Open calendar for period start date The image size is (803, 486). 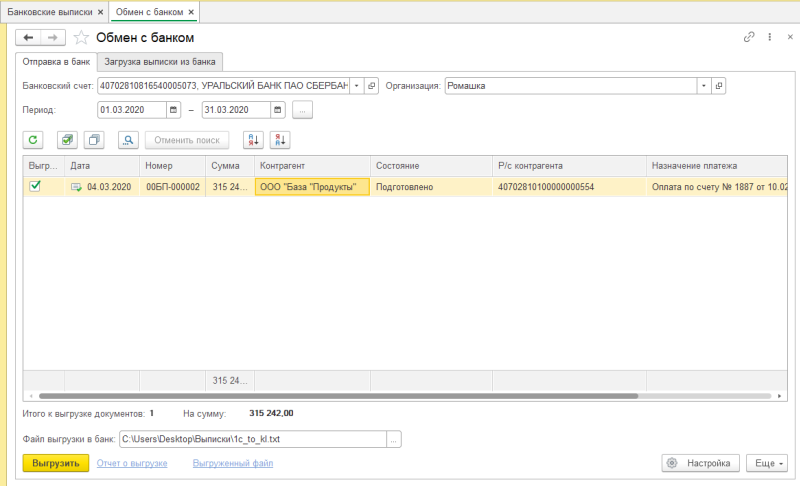pyautogui.click(x=173, y=110)
